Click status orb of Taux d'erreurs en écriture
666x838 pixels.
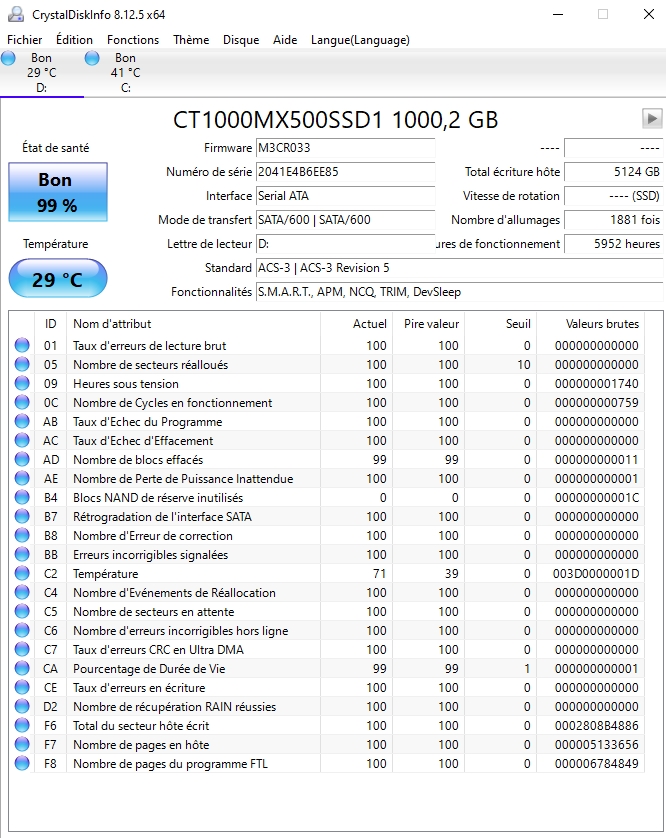[22, 687]
